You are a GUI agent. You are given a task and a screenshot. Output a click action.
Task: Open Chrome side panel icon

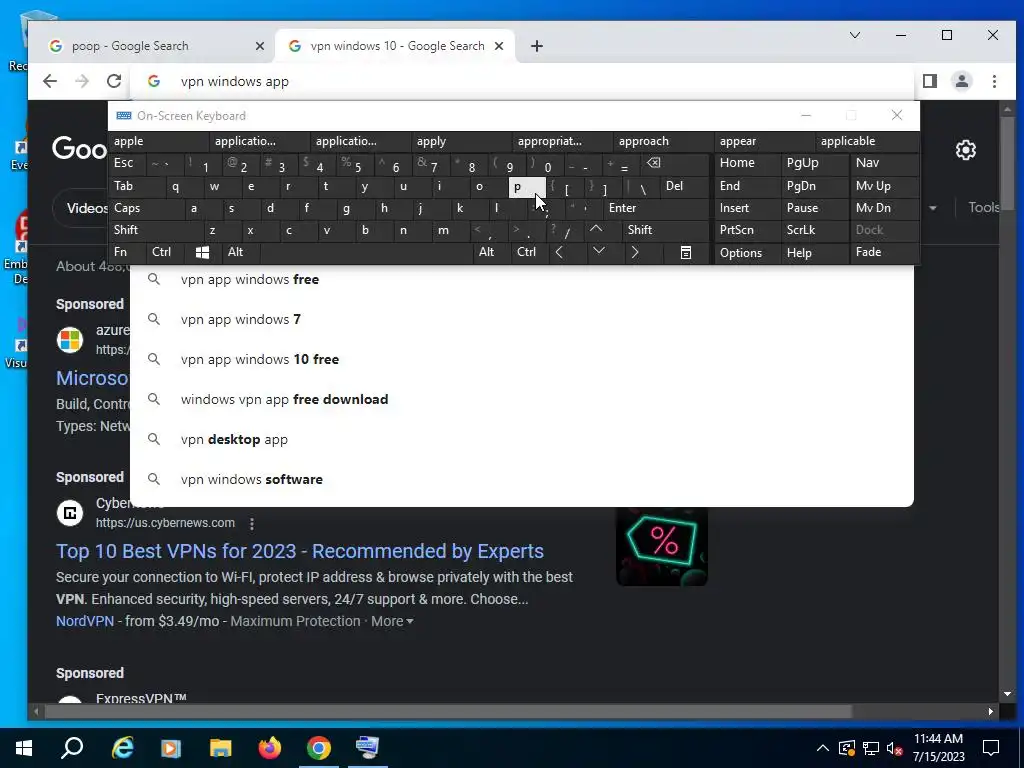pos(930,81)
